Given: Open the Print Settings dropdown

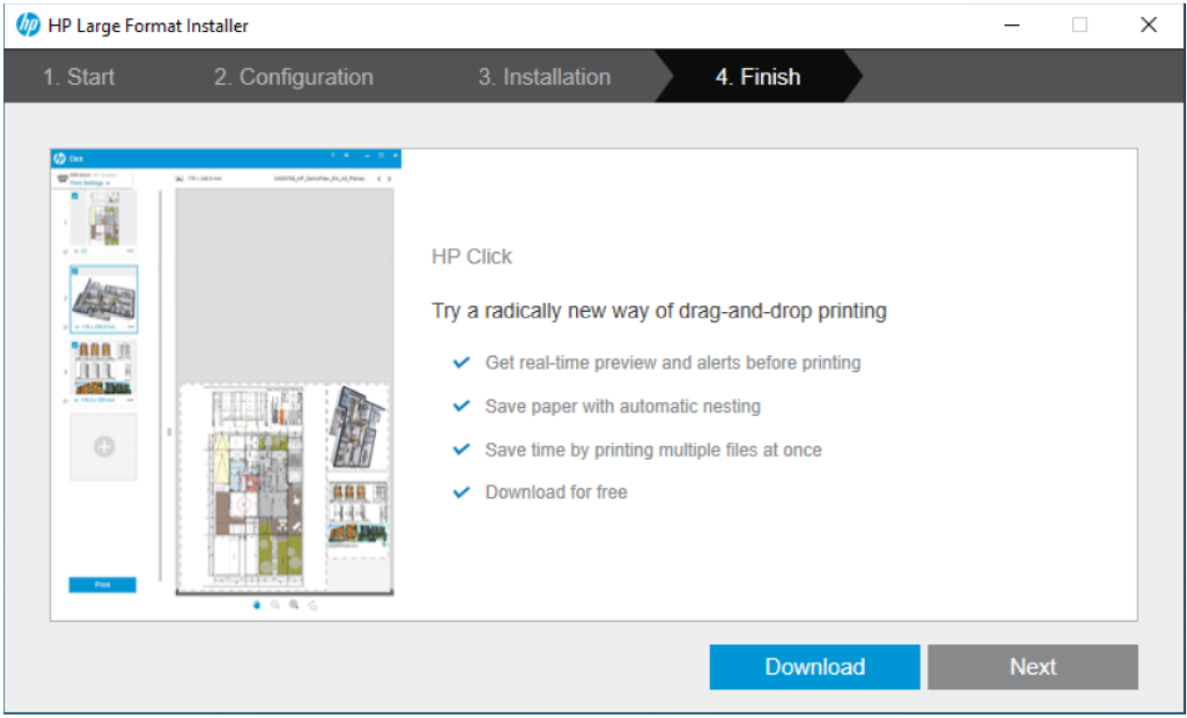Looking at the screenshot, I should point(88,183).
